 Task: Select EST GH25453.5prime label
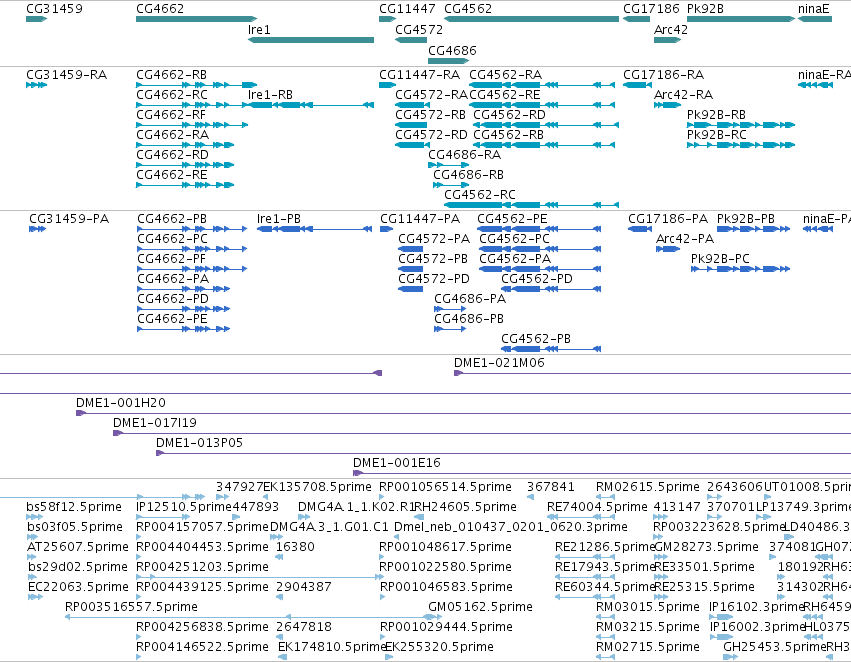pos(774,647)
